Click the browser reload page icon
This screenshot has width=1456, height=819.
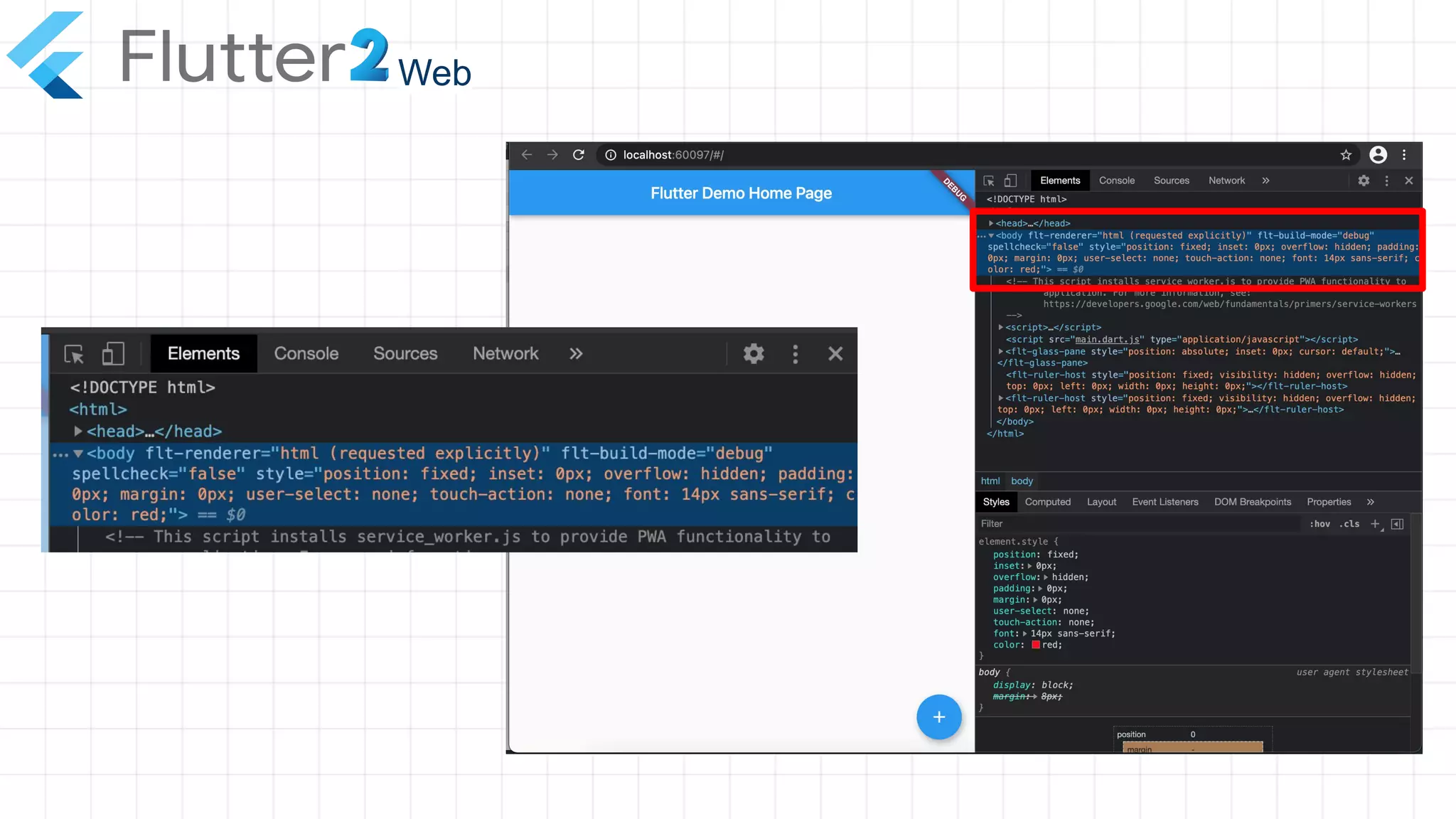point(579,155)
